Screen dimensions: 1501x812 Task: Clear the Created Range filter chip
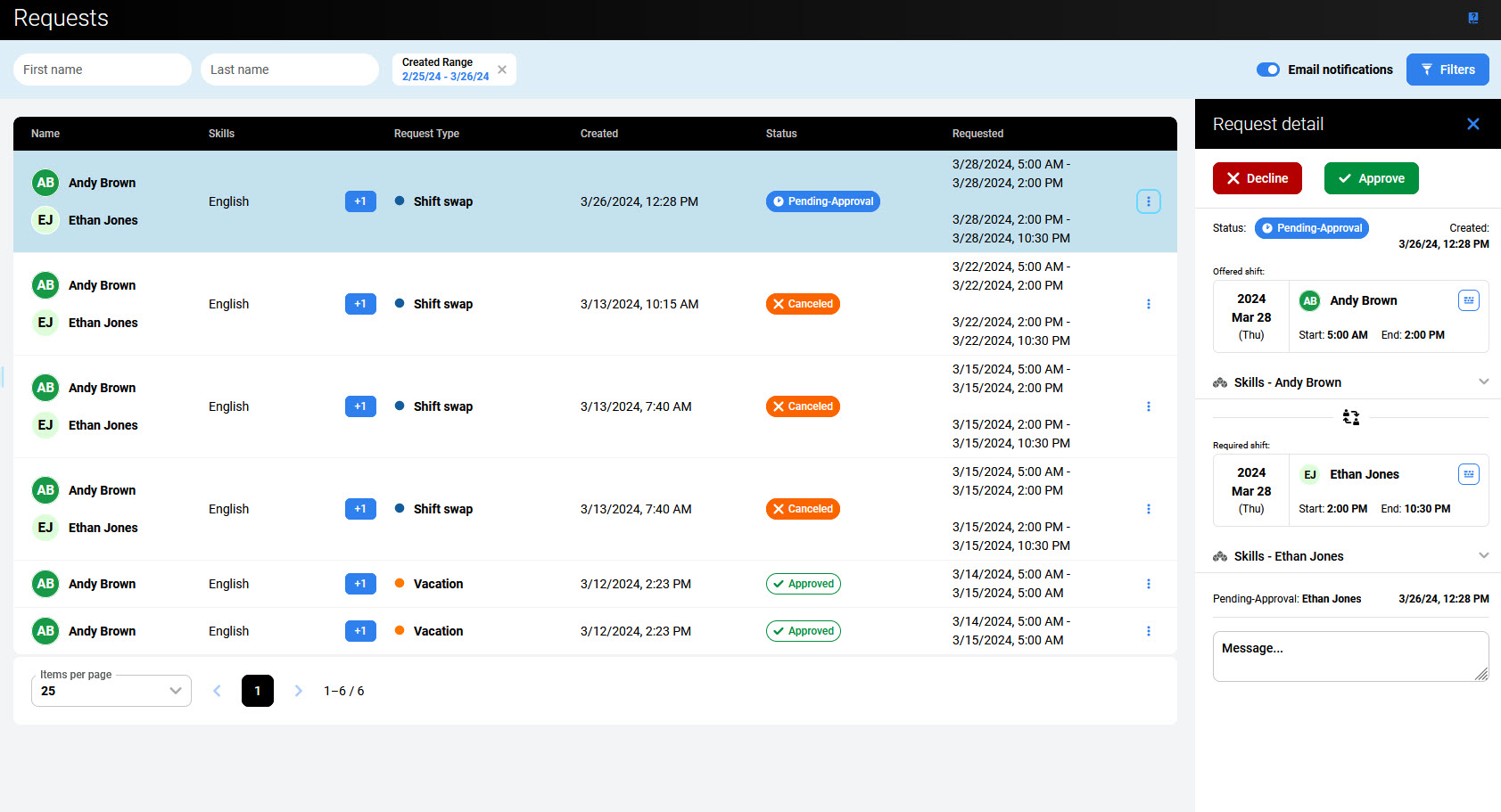tap(502, 70)
